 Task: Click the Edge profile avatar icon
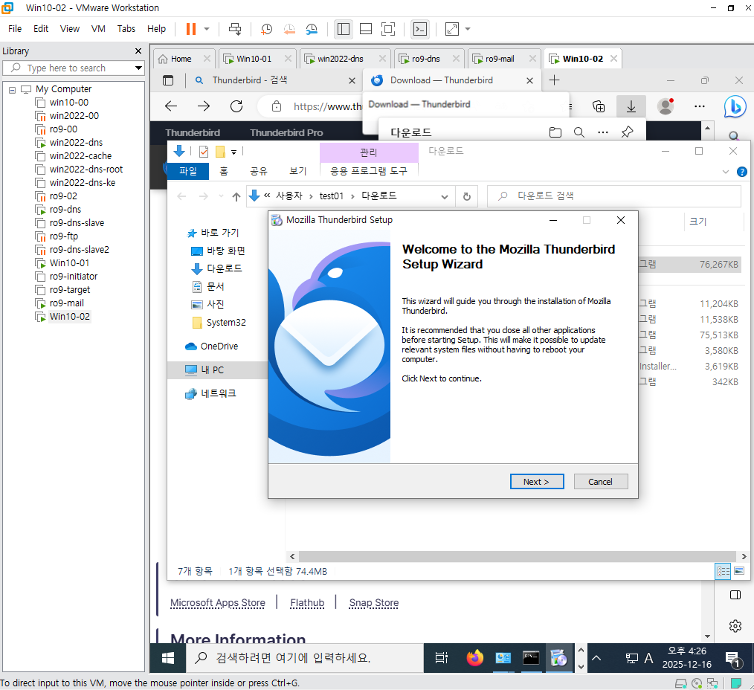[x=666, y=106]
